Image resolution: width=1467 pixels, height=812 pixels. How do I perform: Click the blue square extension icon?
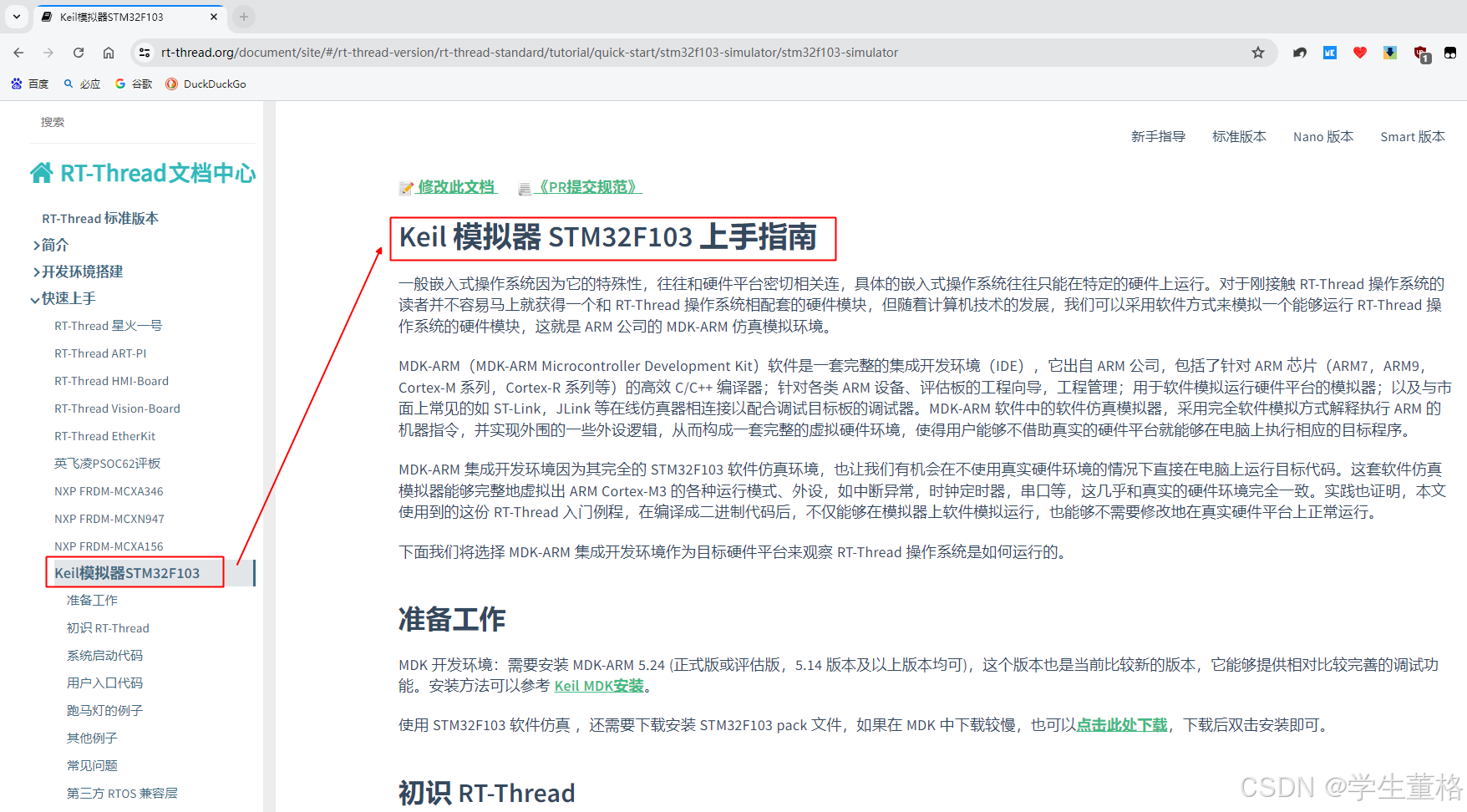coord(1330,53)
